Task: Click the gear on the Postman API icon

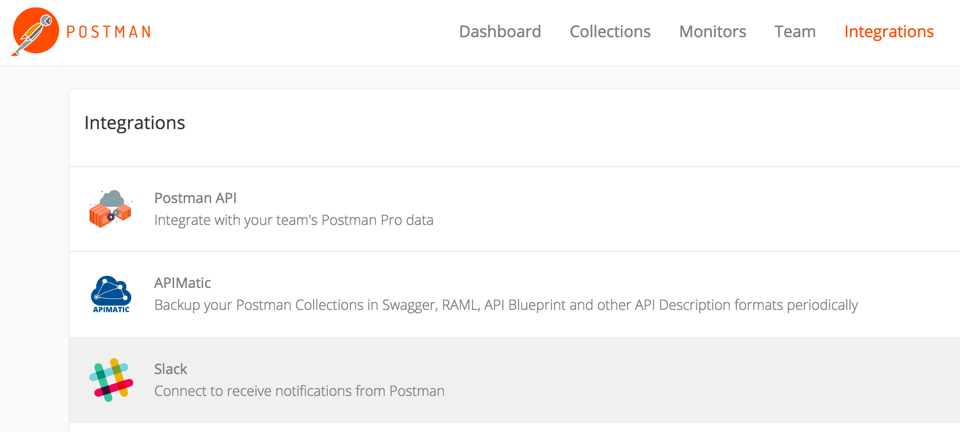Action: [112, 217]
